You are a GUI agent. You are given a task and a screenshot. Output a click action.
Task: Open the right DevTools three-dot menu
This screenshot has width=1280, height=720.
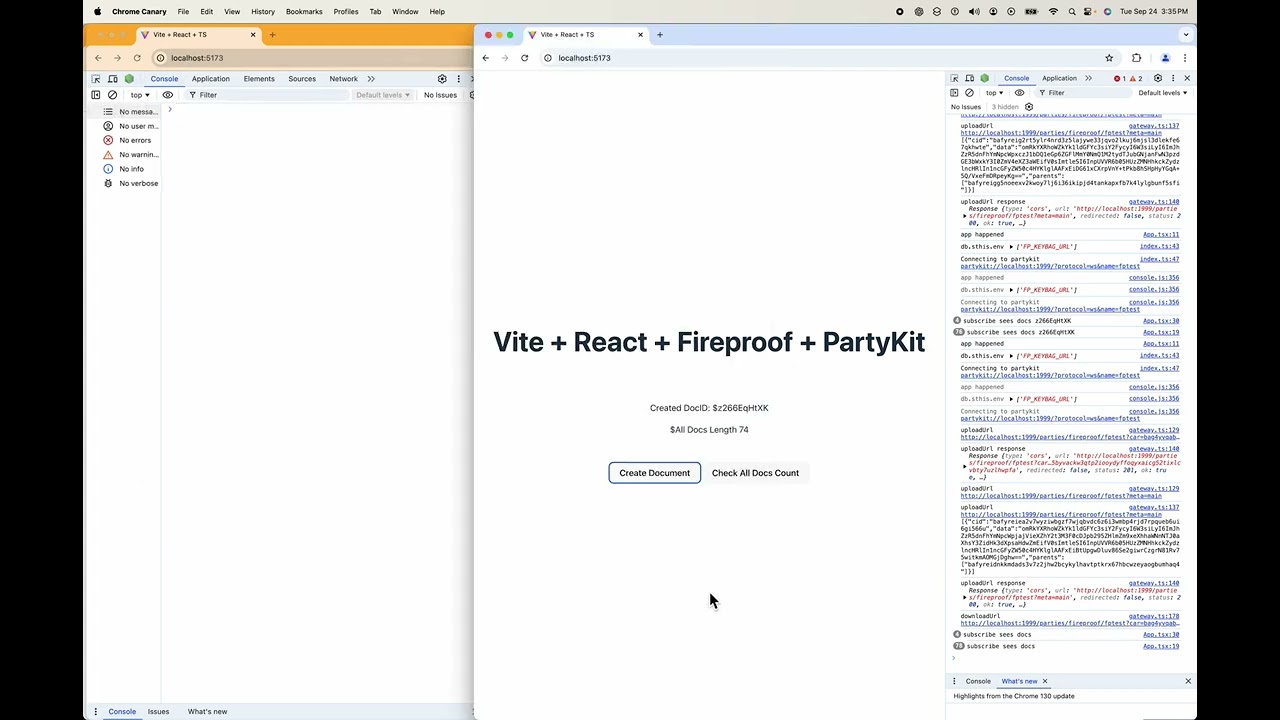1173,78
